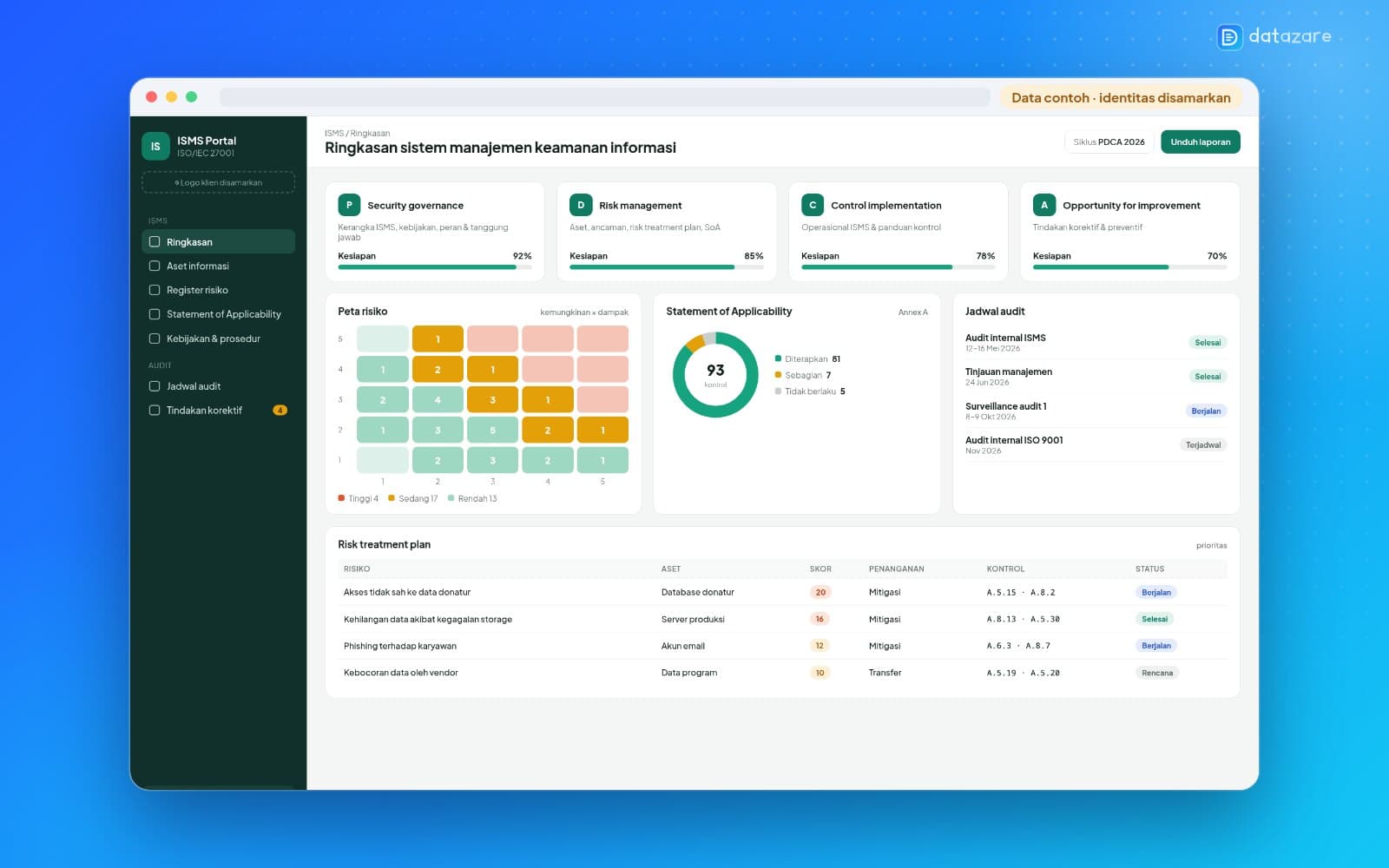1389x868 pixels.
Task: Open Statement of Applicability from the sidebar
Action: coord(218,314)
